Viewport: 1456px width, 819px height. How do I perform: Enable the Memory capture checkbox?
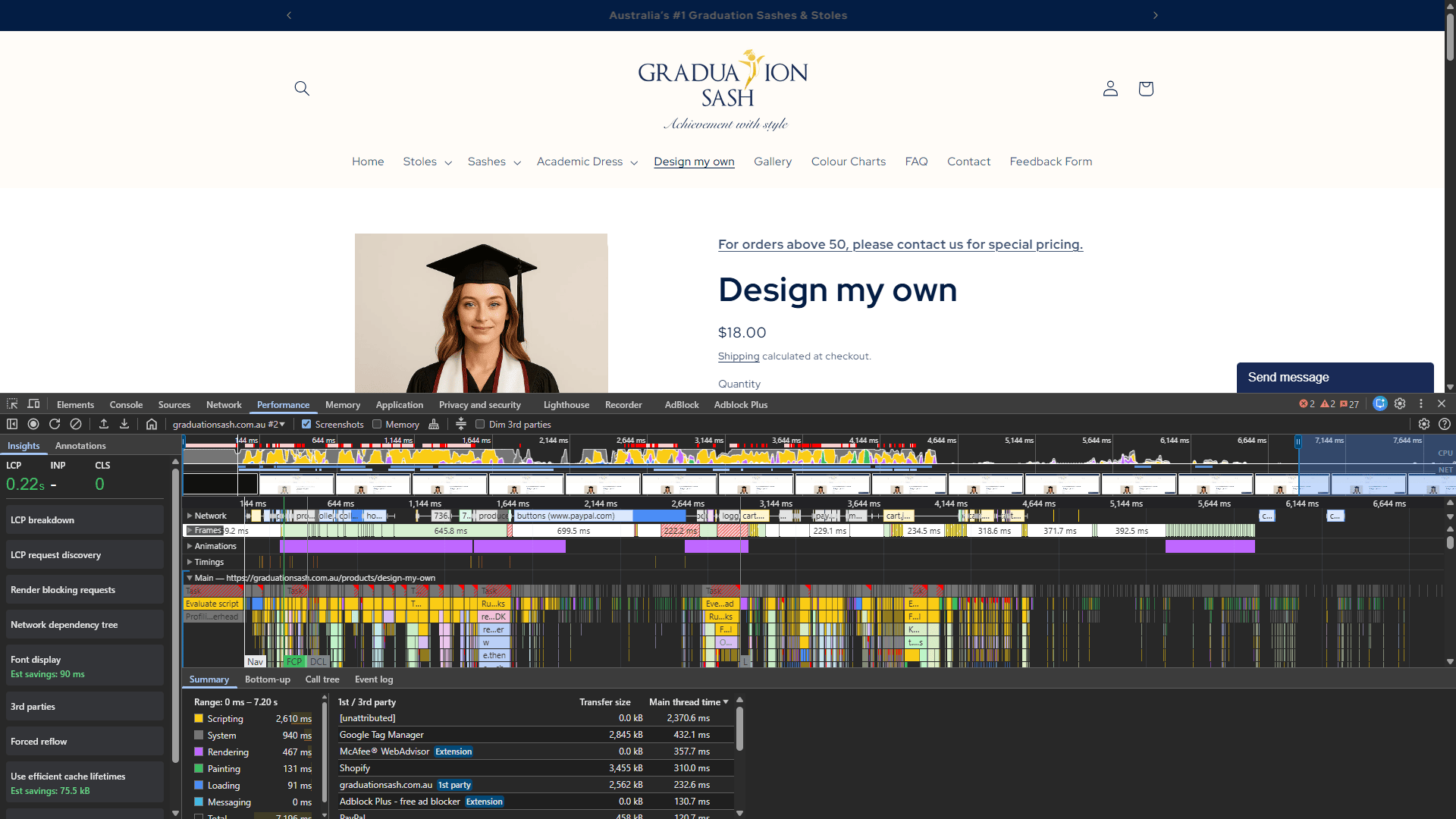(x=375, y=424)
